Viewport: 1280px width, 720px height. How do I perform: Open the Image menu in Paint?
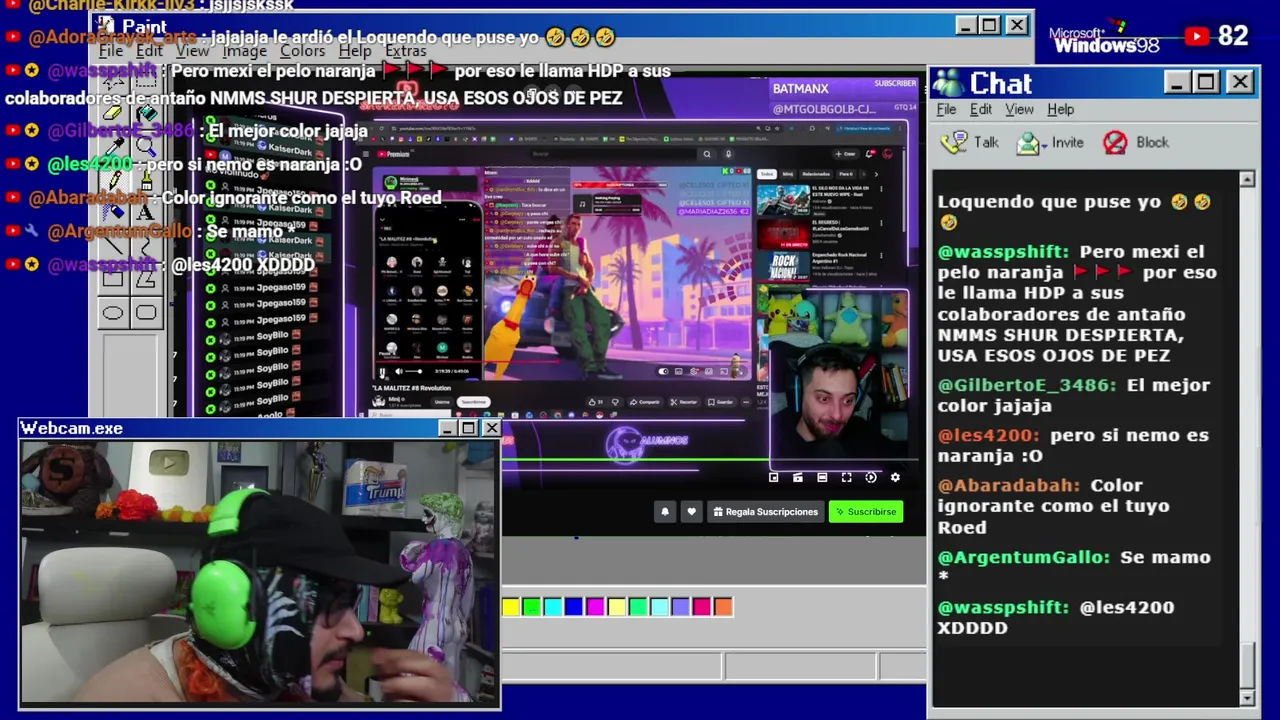pyautogui.click(x=244, y=51)
